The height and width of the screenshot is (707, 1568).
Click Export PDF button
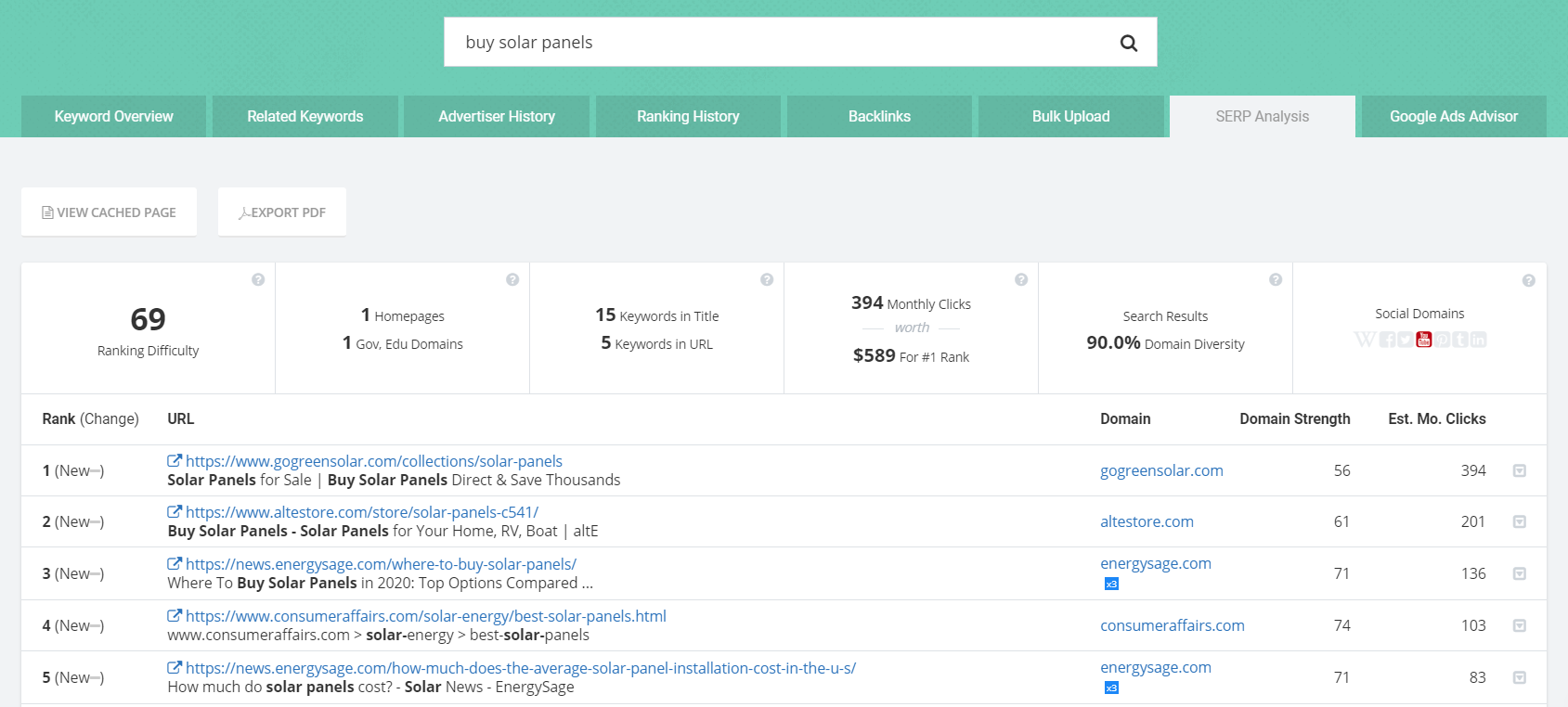pyautogui.click(x=282, y=212)
